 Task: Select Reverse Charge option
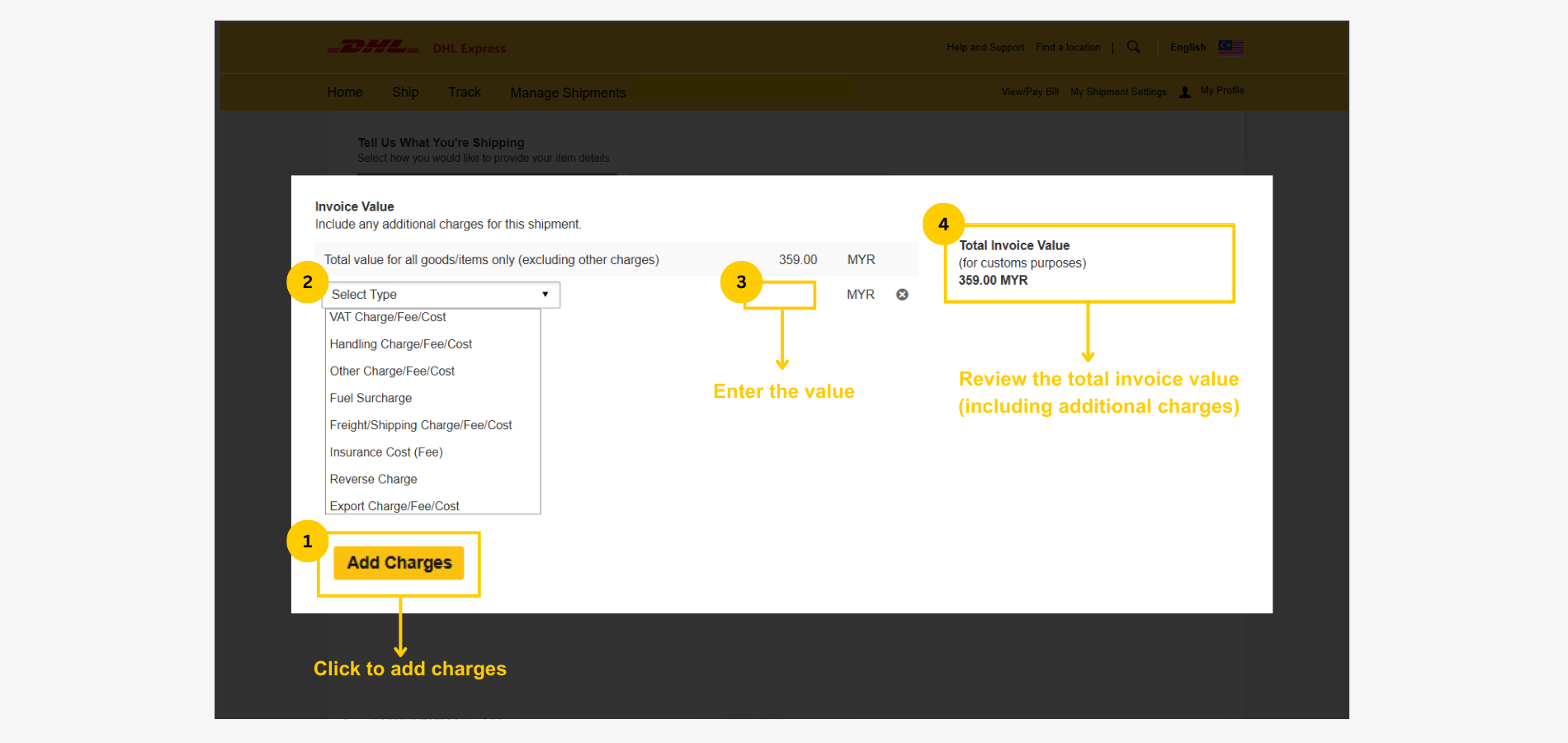click(x=373, y=480)
